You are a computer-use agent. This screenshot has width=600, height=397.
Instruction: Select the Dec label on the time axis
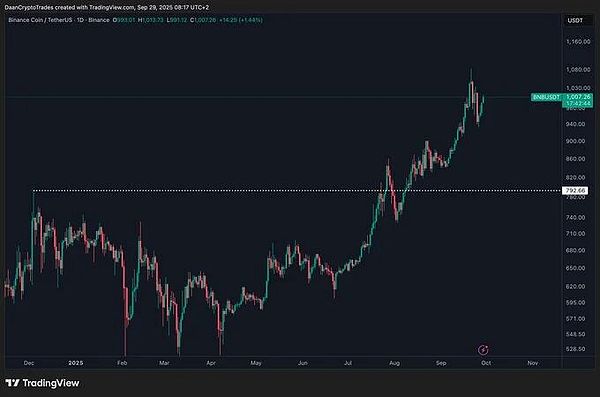(x=29, y=363)
